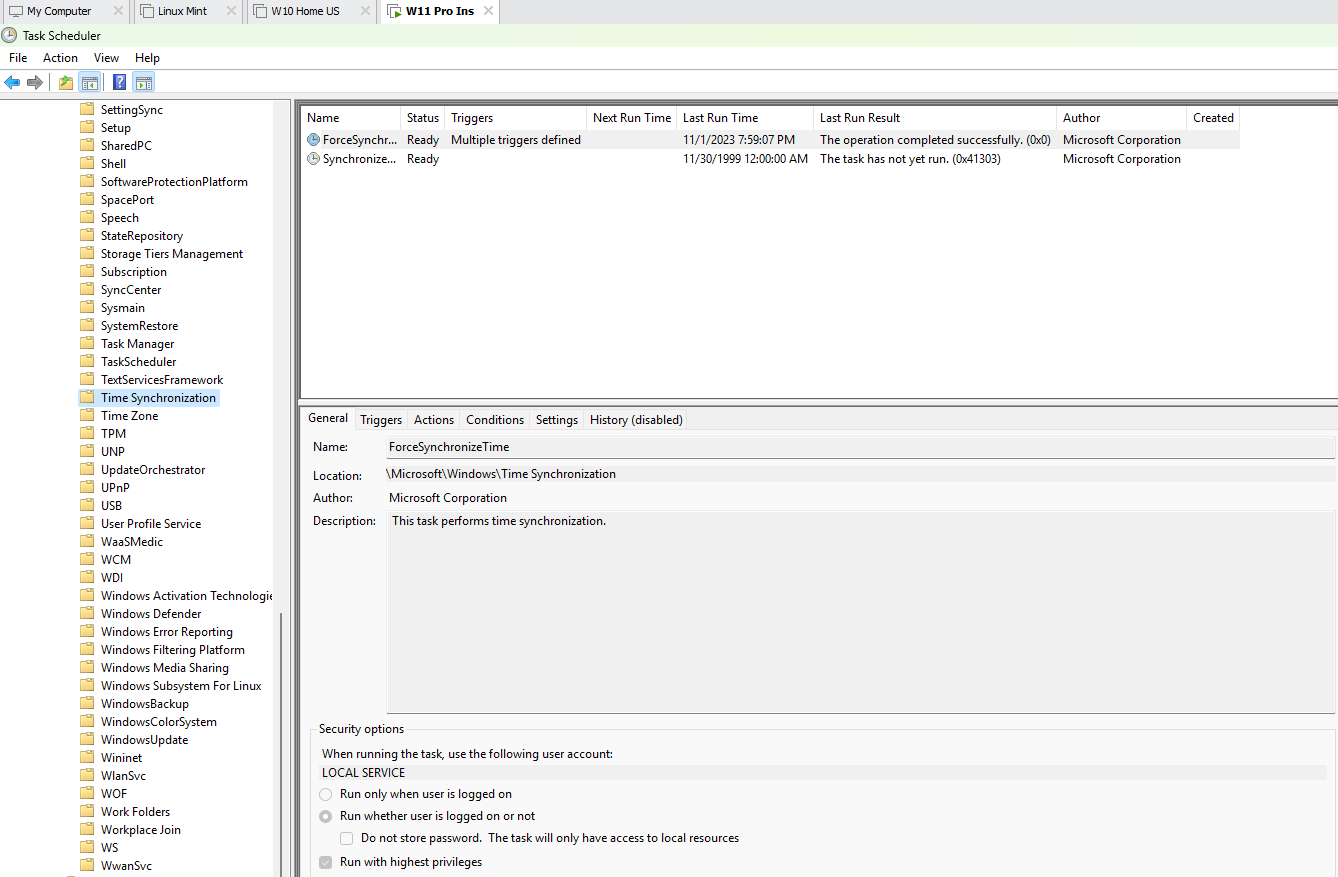
Task: Click the tree pane vertical scrollbar thumb
Action: 282,744
